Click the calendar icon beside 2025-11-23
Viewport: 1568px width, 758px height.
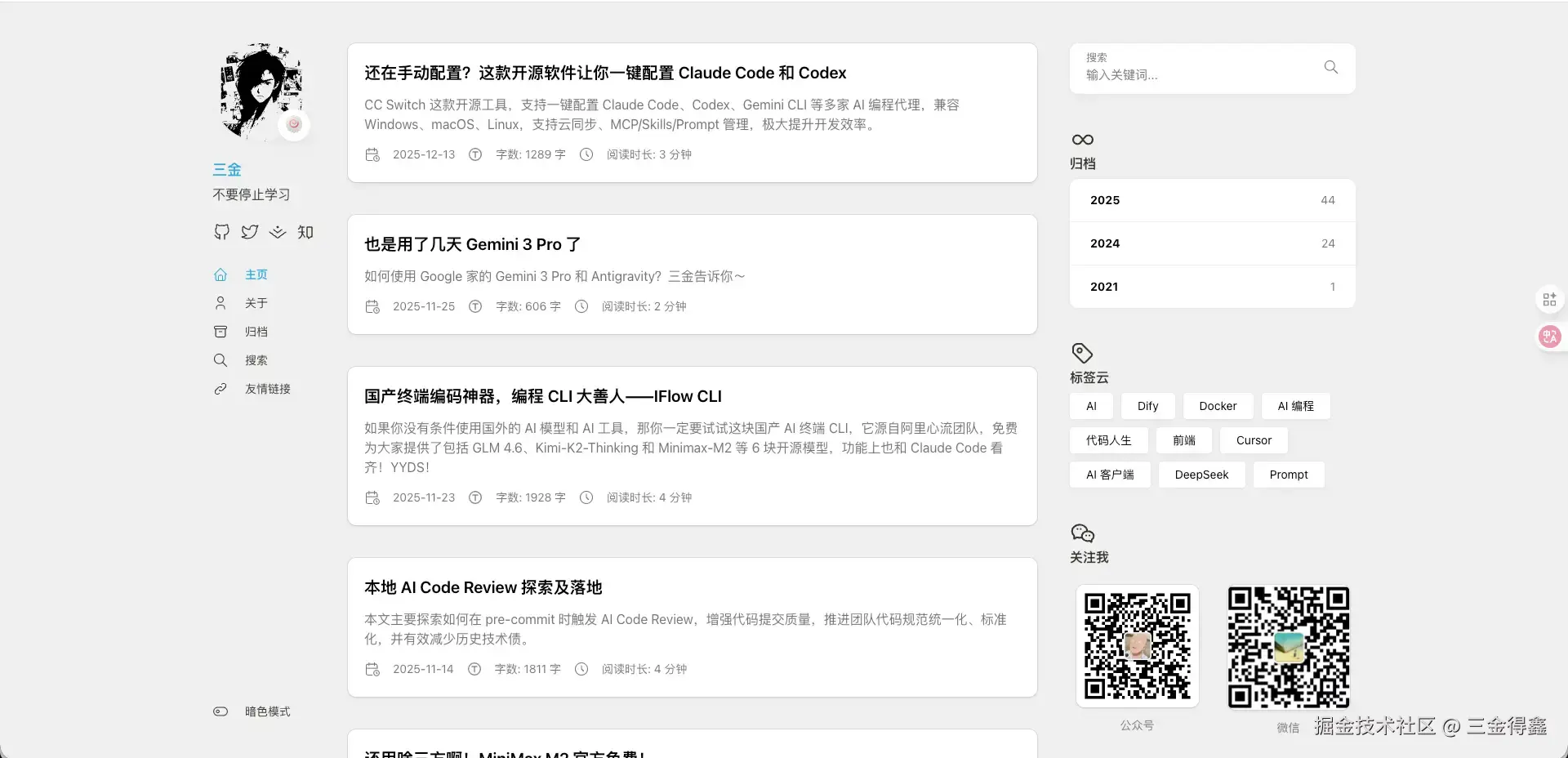point(372,497)
